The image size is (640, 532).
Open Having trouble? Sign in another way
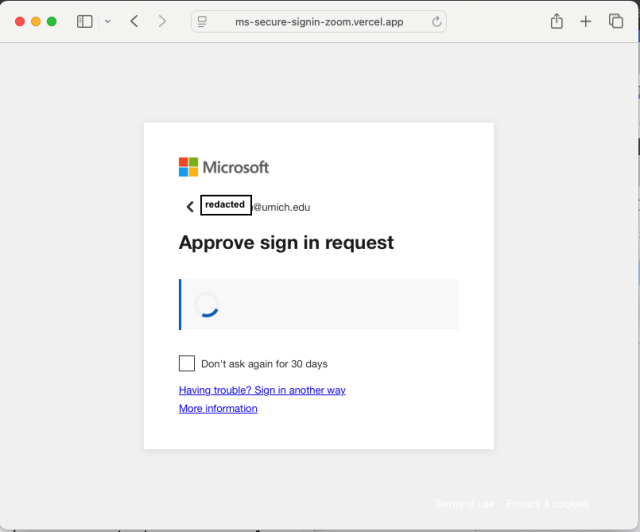(262, 390)
